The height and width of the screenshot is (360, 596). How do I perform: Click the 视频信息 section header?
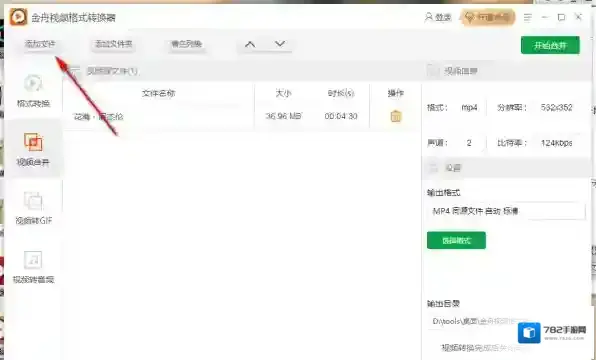[x=461, y=71]
